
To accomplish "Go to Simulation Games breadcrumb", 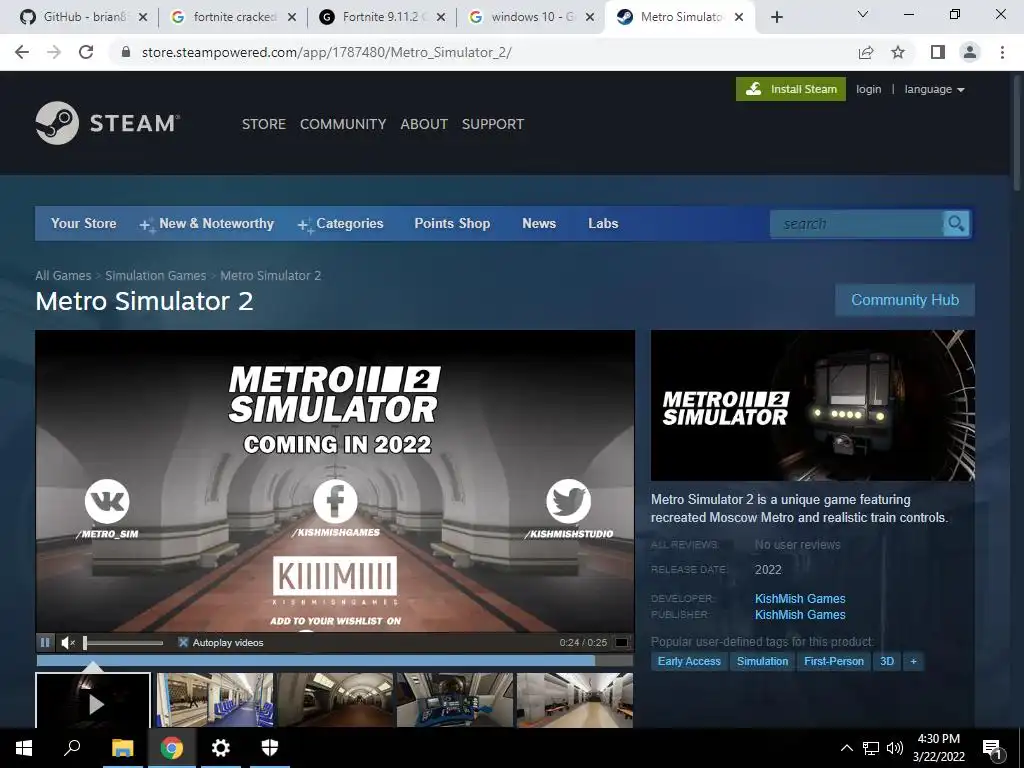I will pyautogui.click(x=155, y=276).
